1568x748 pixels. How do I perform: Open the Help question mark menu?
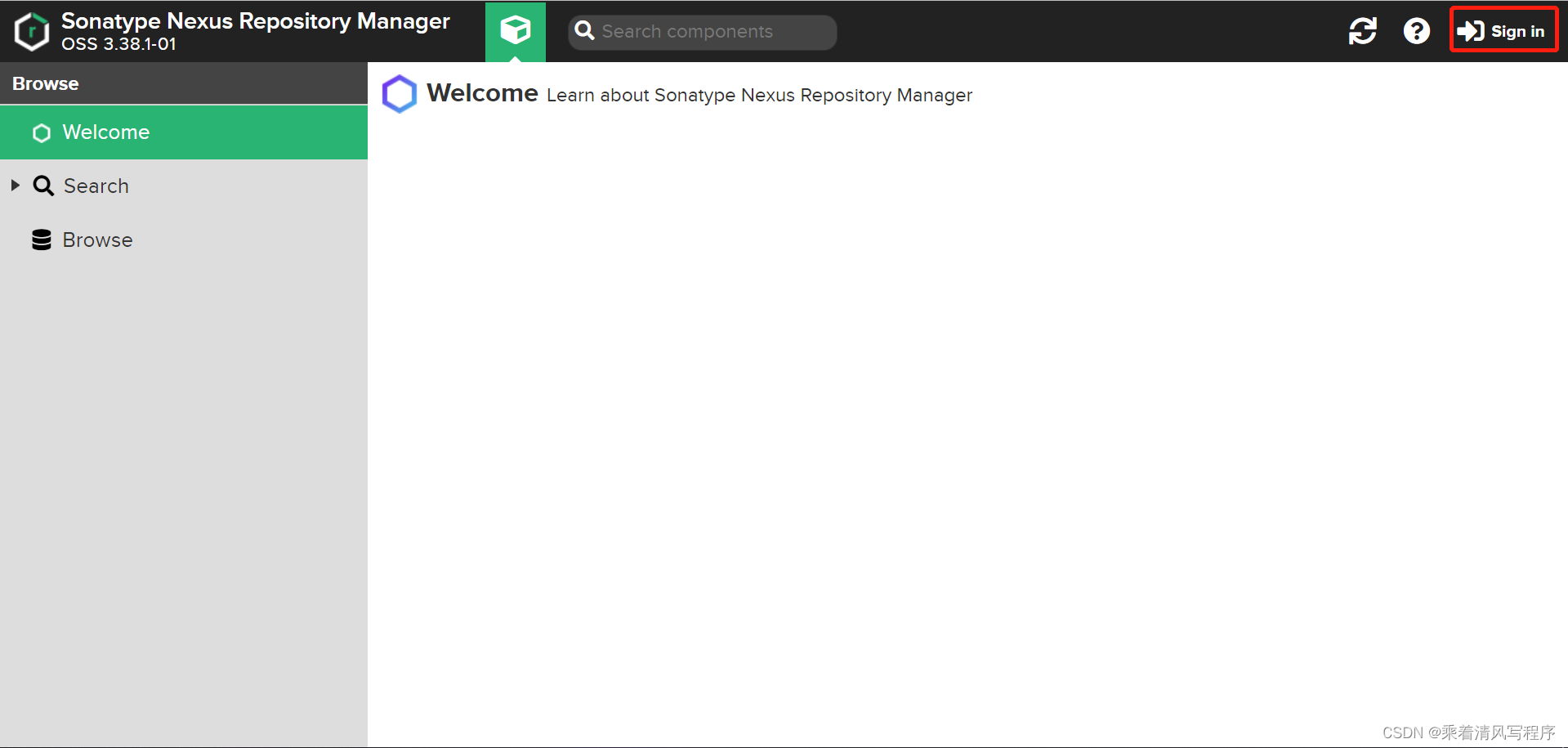(x=1417, y=32)
